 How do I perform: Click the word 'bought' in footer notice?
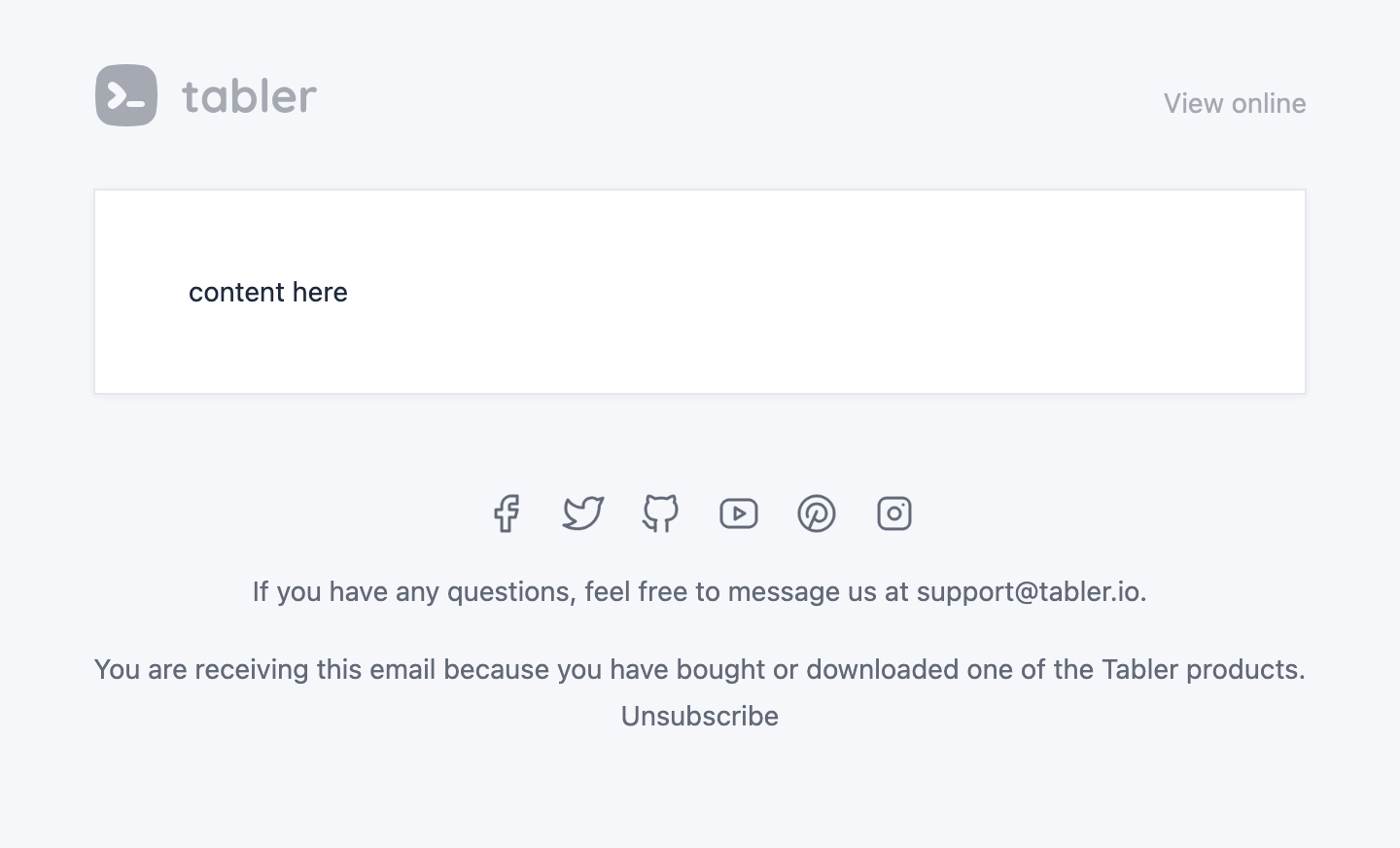[720, 669]
